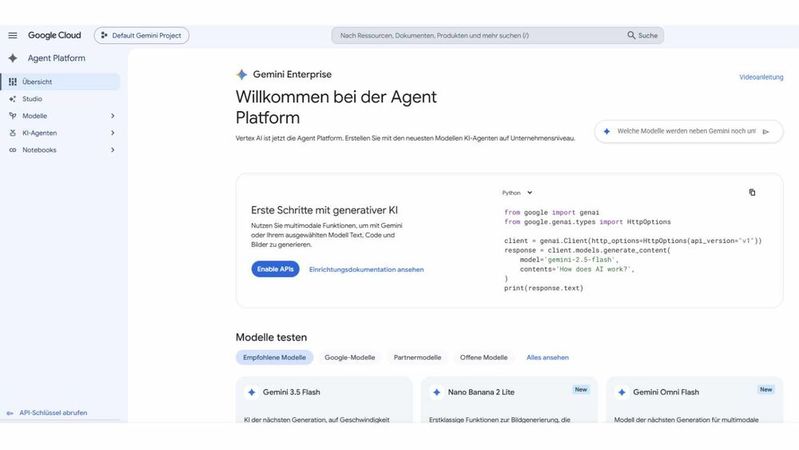Click the Übersicht dashboard icon
Image resolution: width=799 pixels, height=450 pixels.
13,82
